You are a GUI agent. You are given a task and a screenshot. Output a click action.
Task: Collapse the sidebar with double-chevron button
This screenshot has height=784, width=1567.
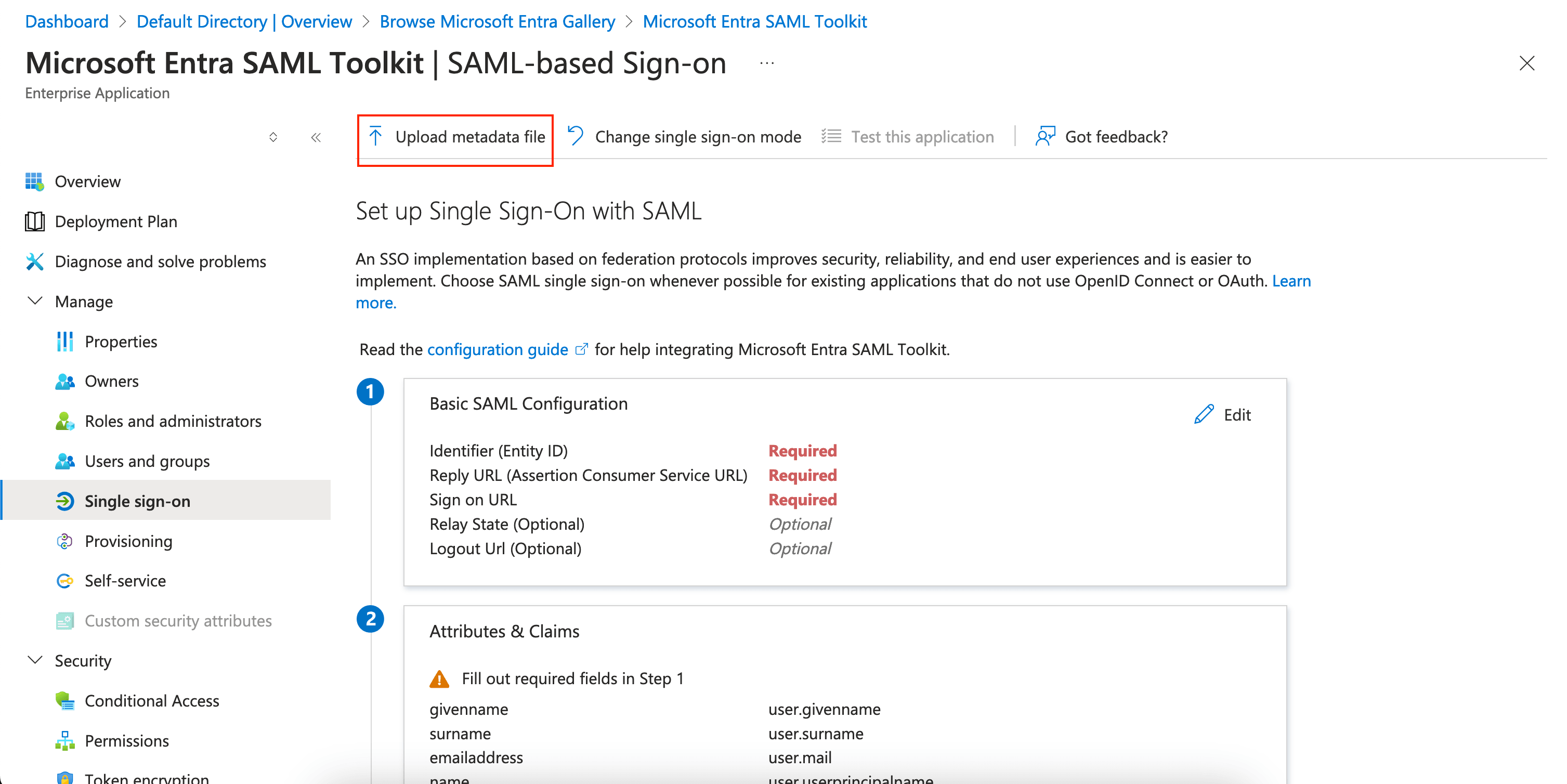[316, 137]
